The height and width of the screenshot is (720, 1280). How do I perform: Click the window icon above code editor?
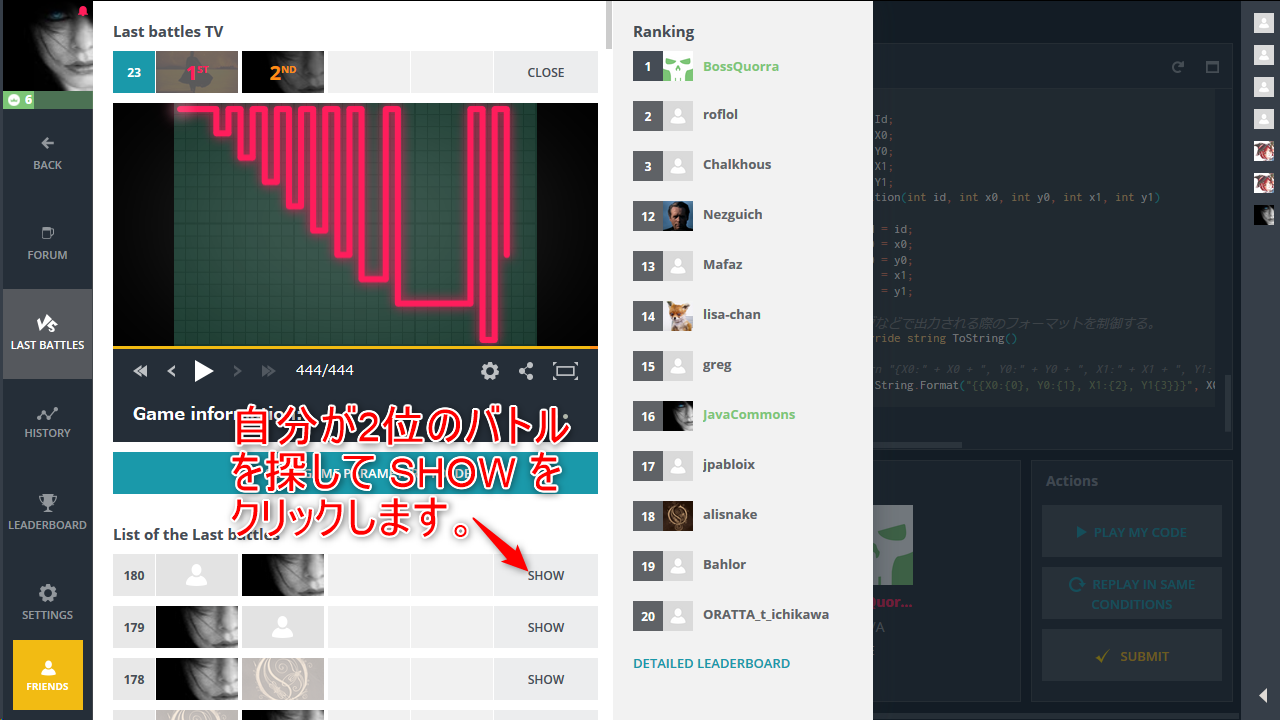1212,67
